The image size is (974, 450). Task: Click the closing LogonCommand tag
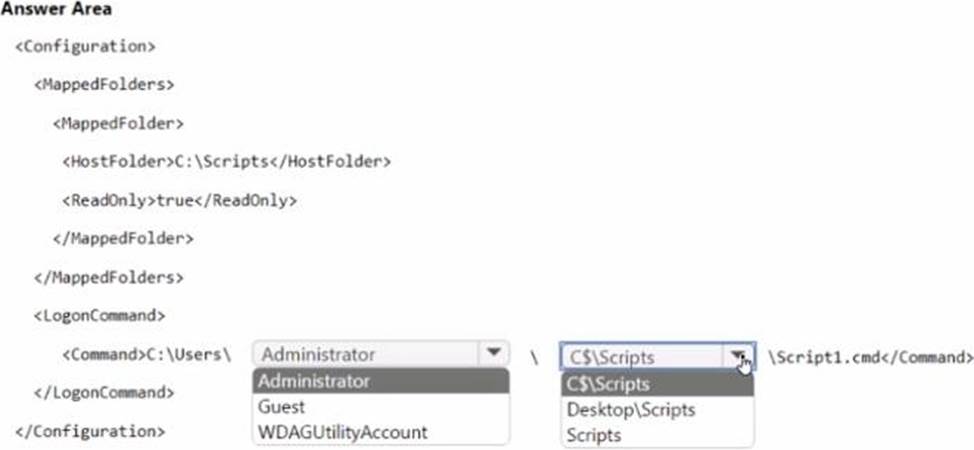coord(104,393)
